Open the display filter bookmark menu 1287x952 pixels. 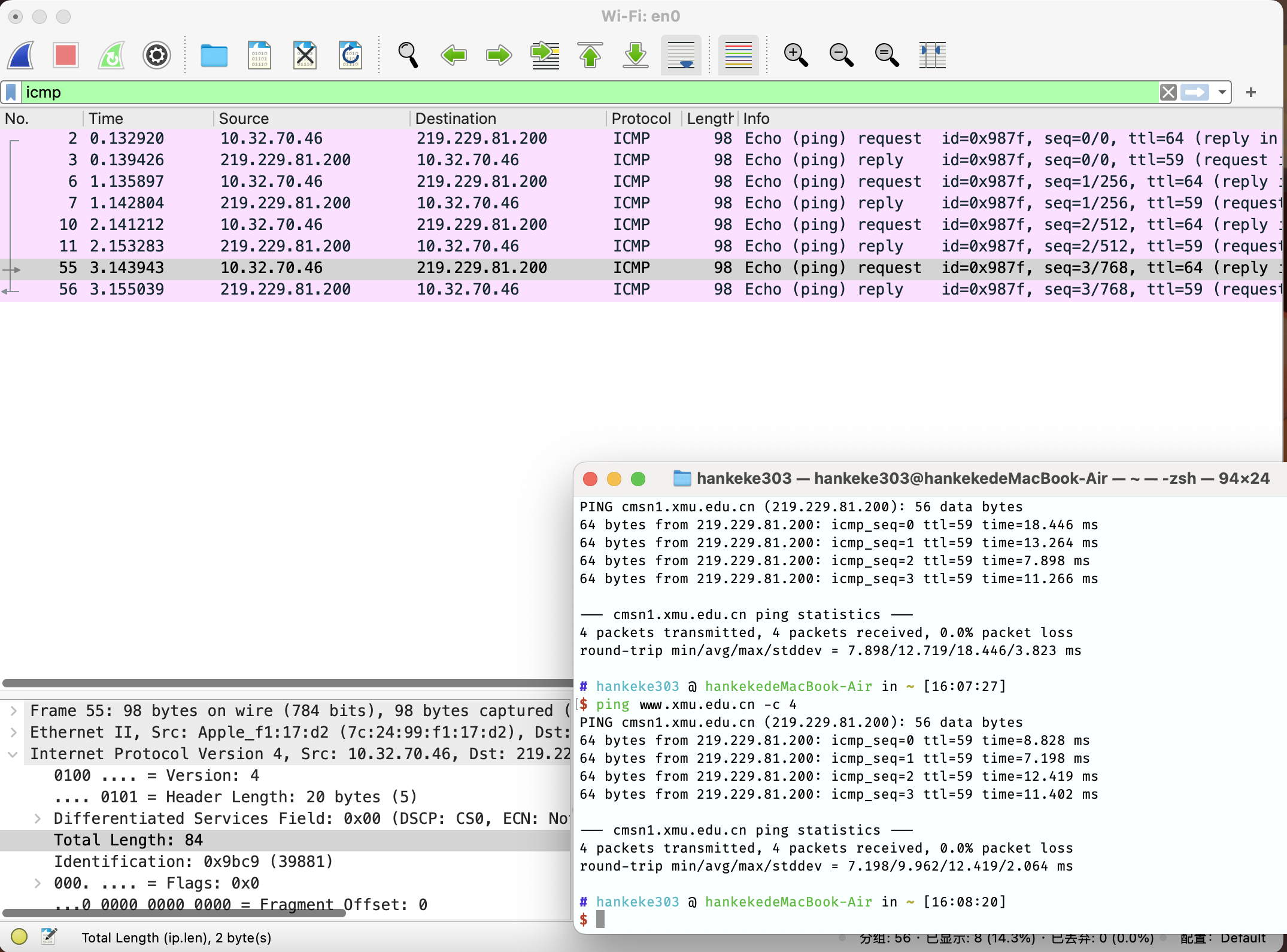click(x=11, y=92)
